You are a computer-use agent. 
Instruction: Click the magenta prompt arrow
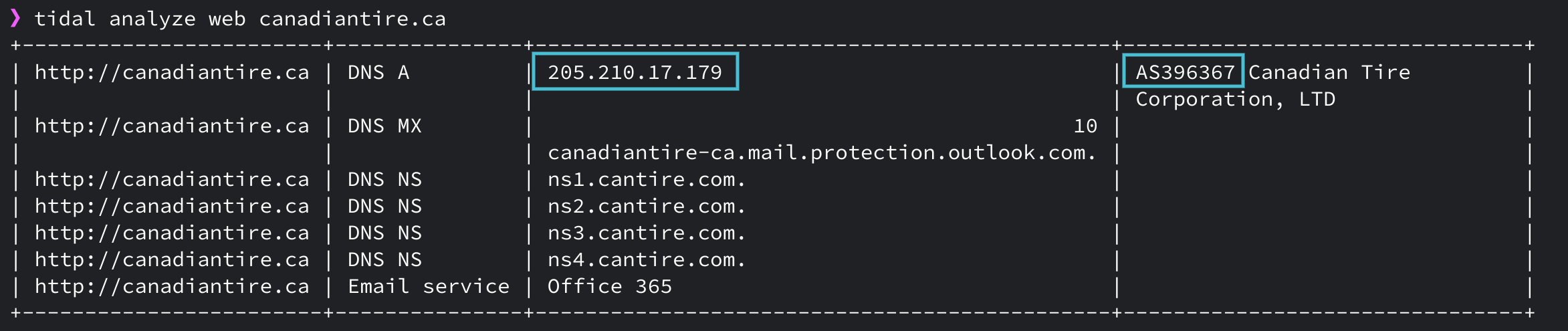point(15,18)
